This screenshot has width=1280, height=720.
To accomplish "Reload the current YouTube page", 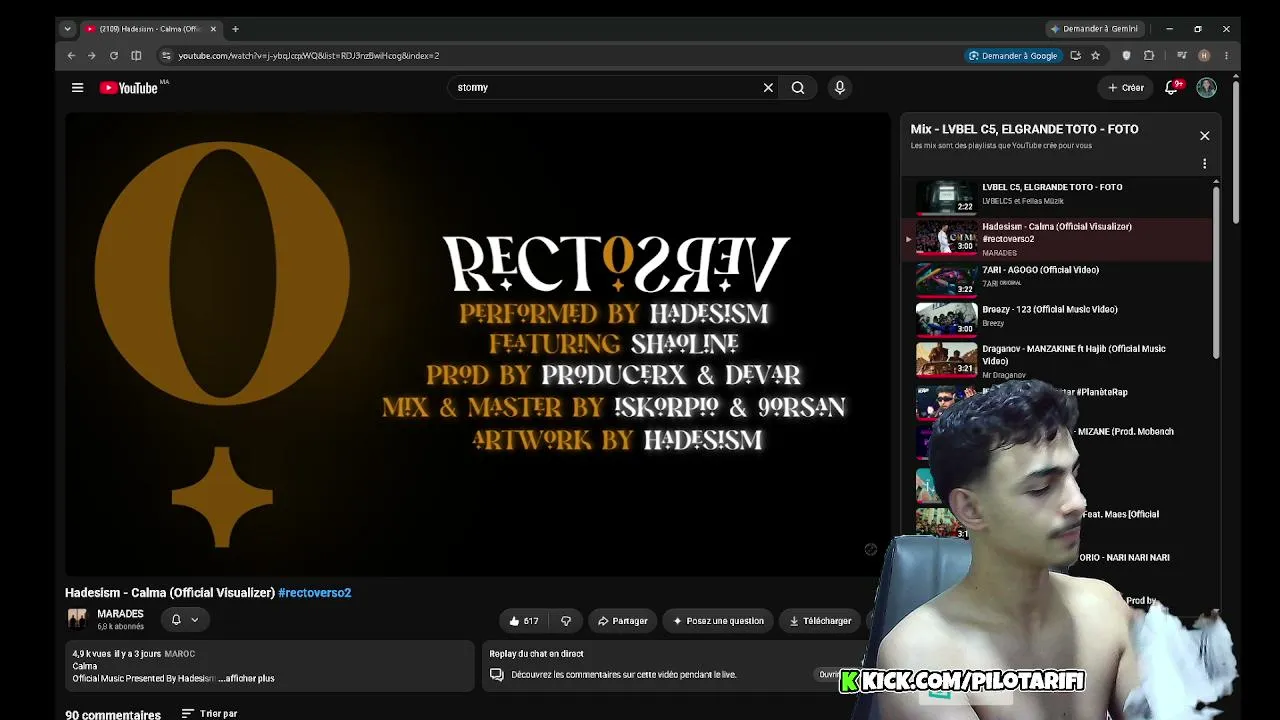I will 114,56.
